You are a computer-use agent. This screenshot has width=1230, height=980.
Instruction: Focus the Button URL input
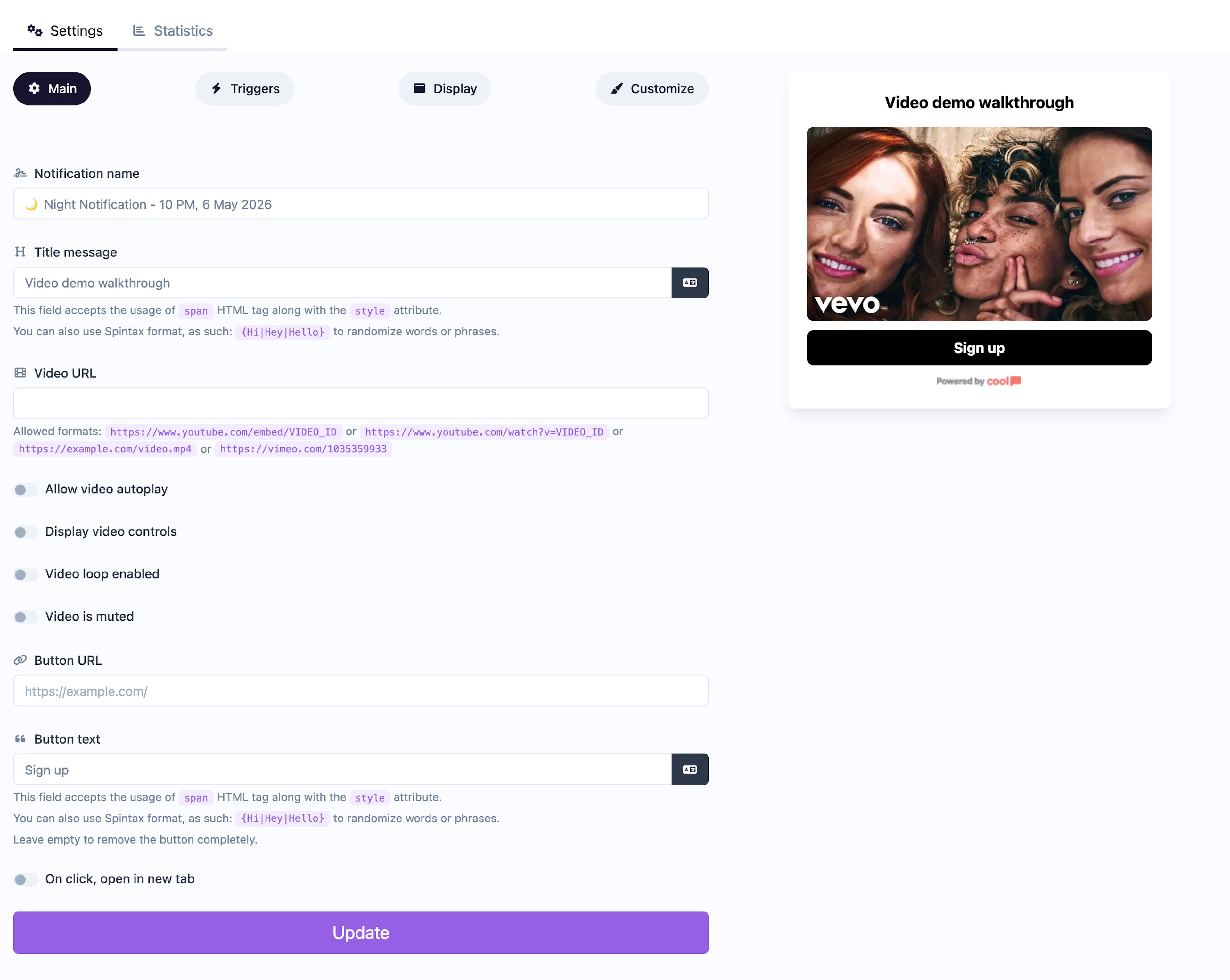361,691
